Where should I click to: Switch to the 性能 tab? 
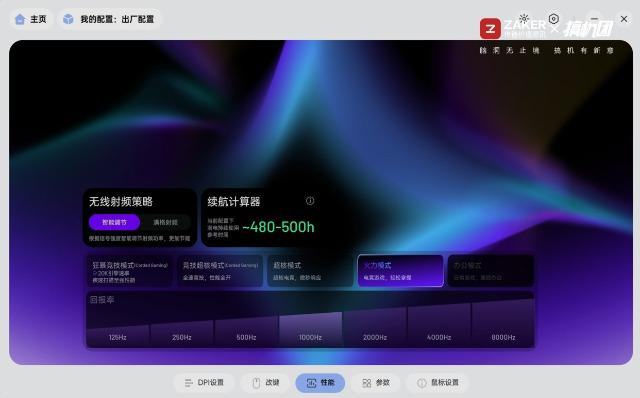click(320, 383)
